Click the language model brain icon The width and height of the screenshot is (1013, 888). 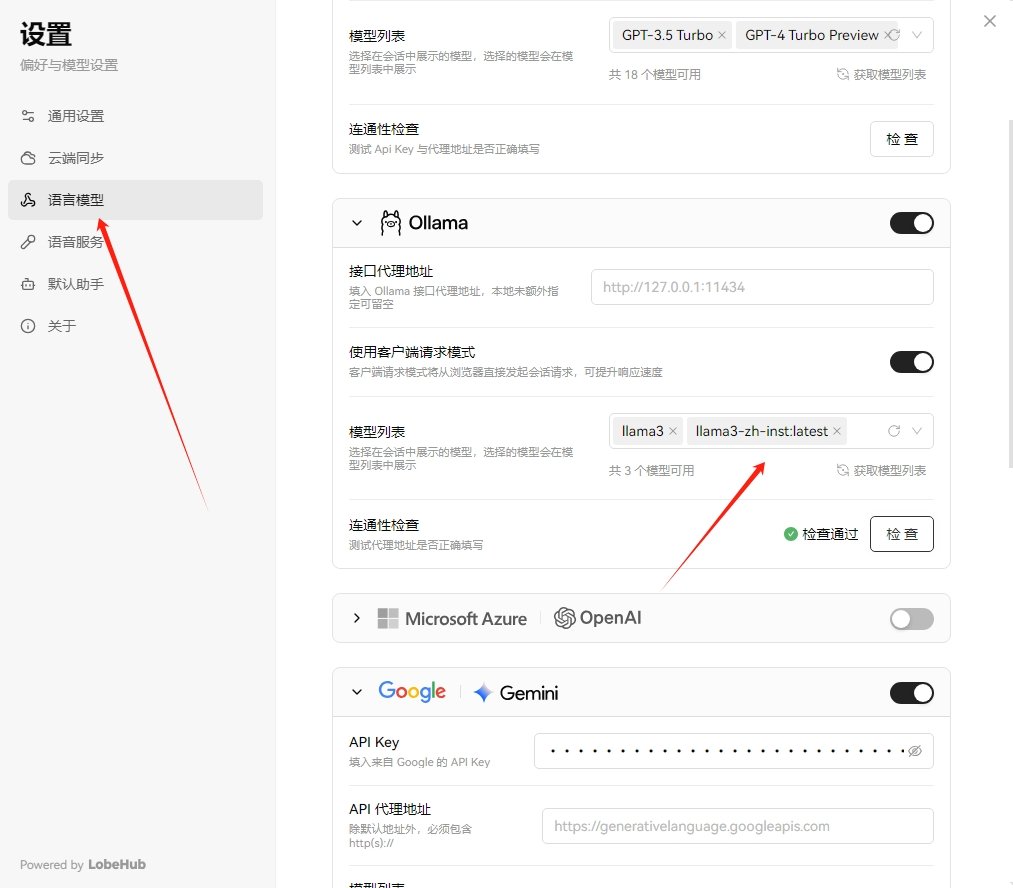pos(28,200)
